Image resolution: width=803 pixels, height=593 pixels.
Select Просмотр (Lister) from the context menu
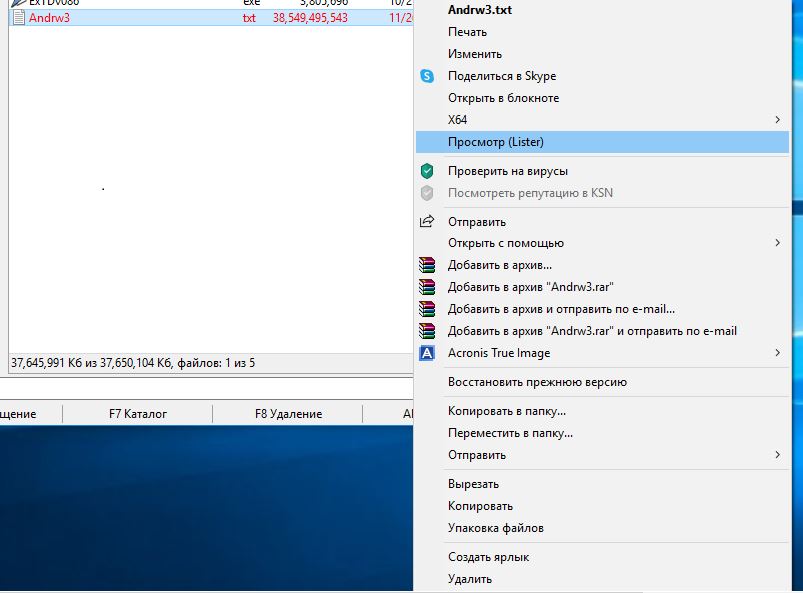tap(496, 142)
